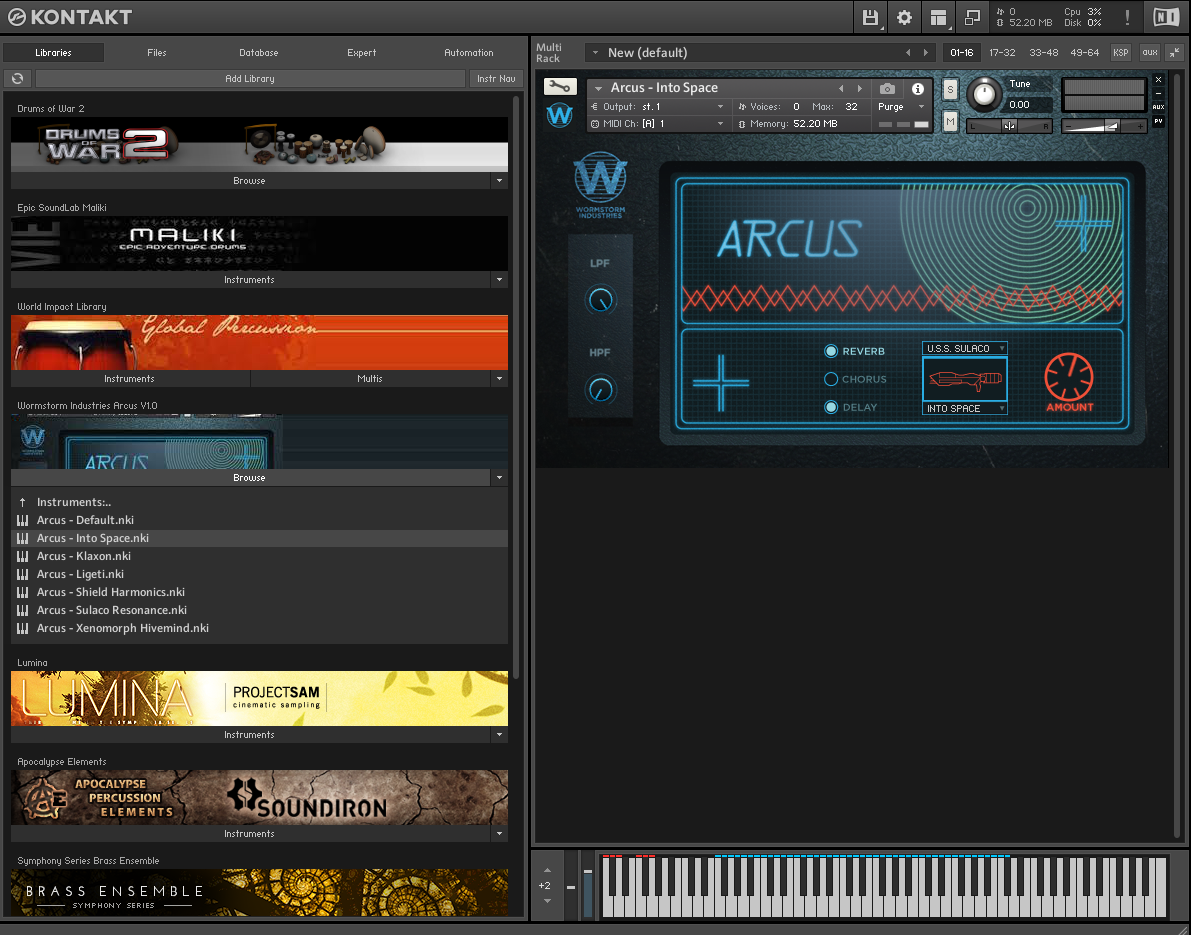Open the World Impact Library dropdown arrow
The image size is (1191, 935).
pos(499,378)
